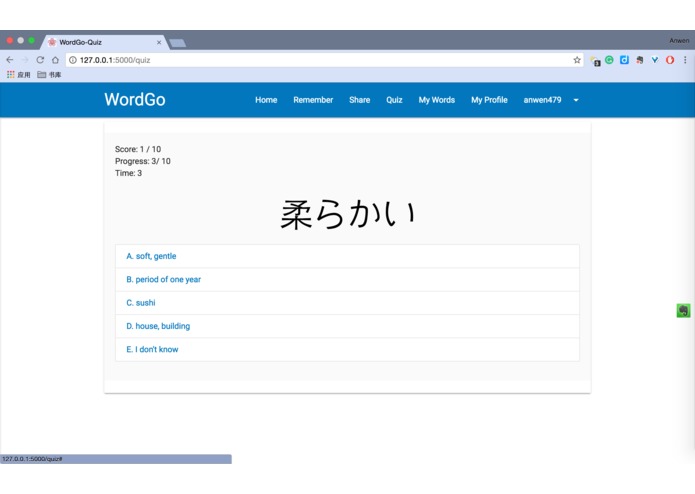Open My Words page
Screen dimensions: 695x494
click(x=437, y=100)
